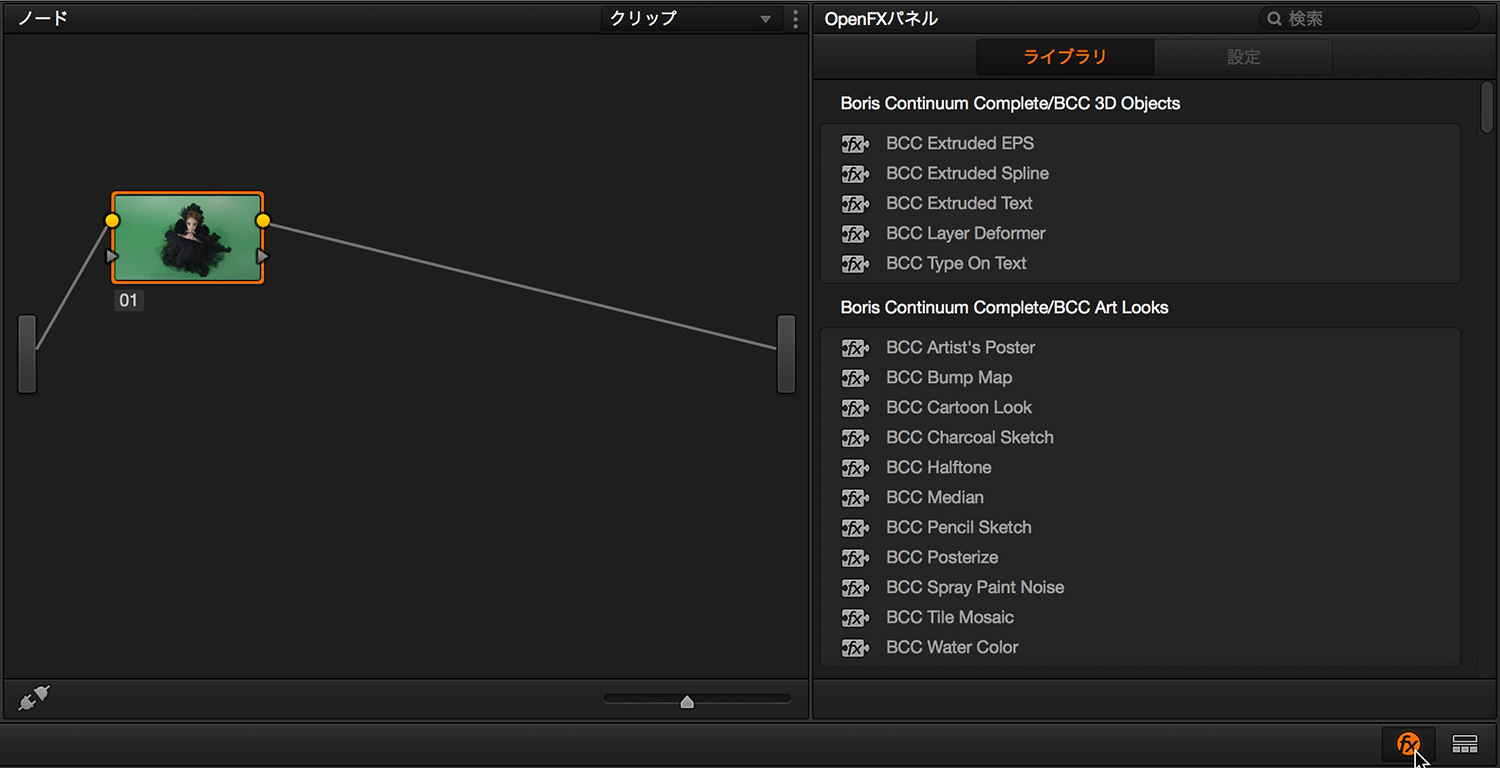
Task: Click the fx icon beside BCC Halftone
Action: 855,467
